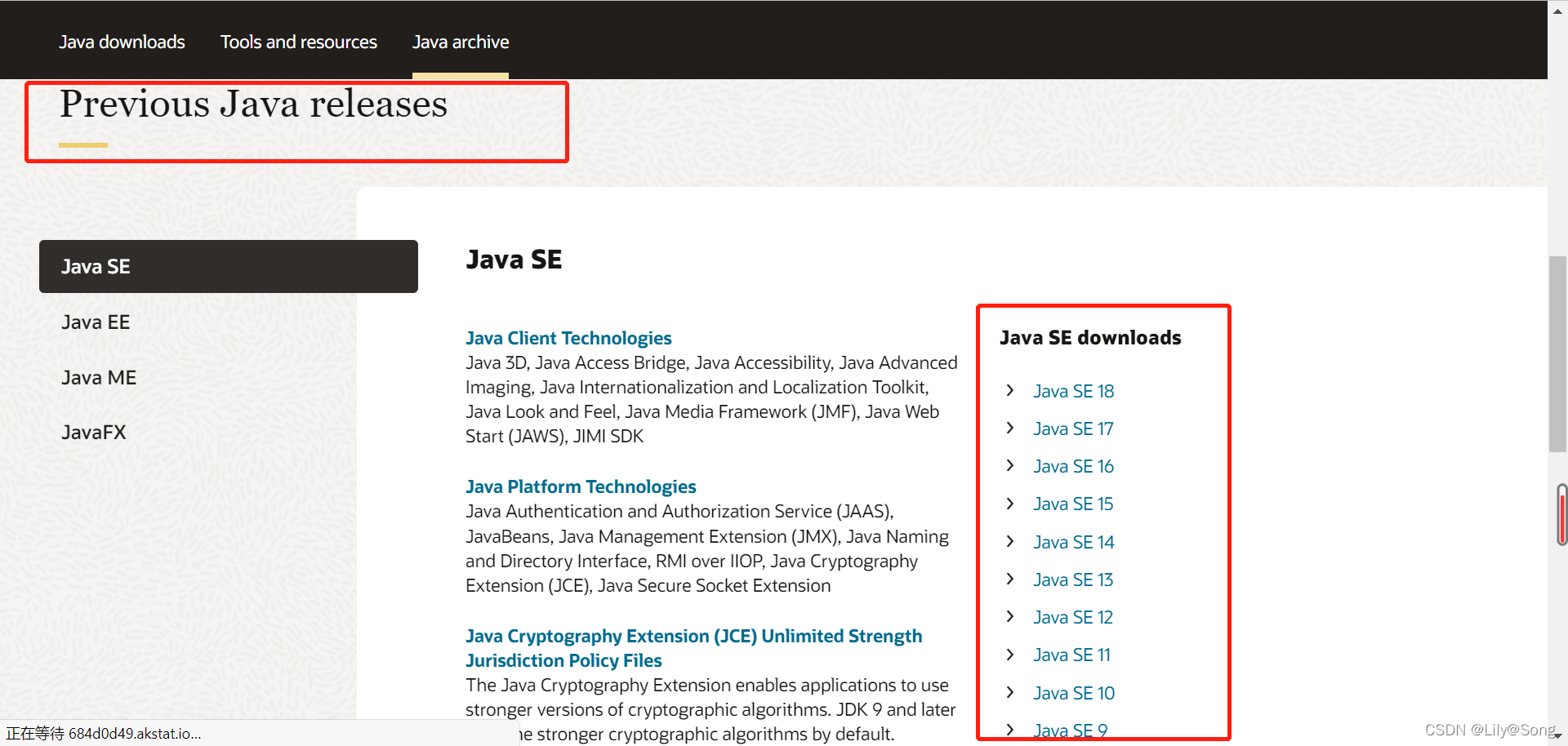Image resolution: width=1568 pixels, height=746 pixels.
Task: Click the Java SE section heading
Action: pos(514,260)
